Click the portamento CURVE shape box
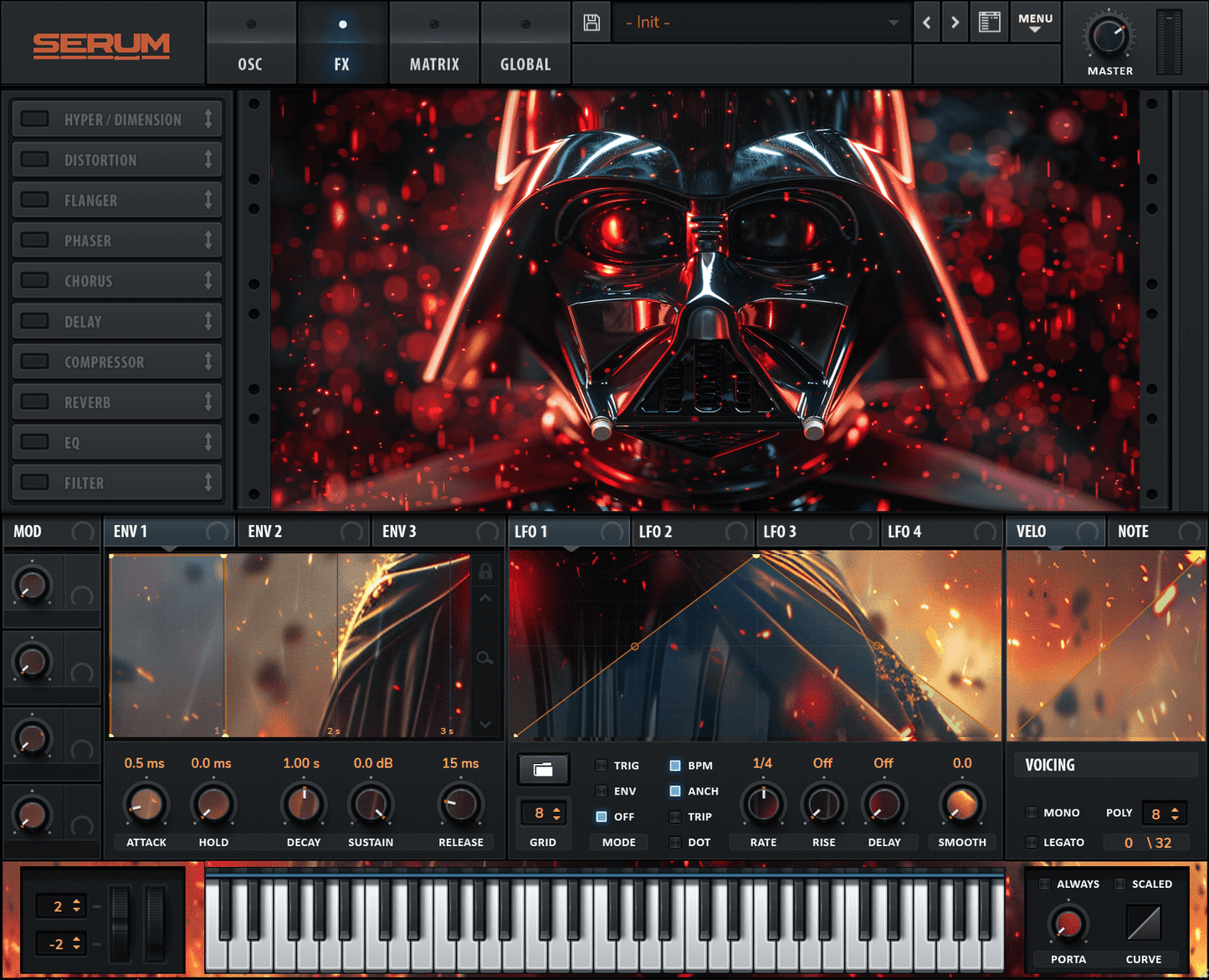Screen dimensions: 1209x980 (1143, 923)
